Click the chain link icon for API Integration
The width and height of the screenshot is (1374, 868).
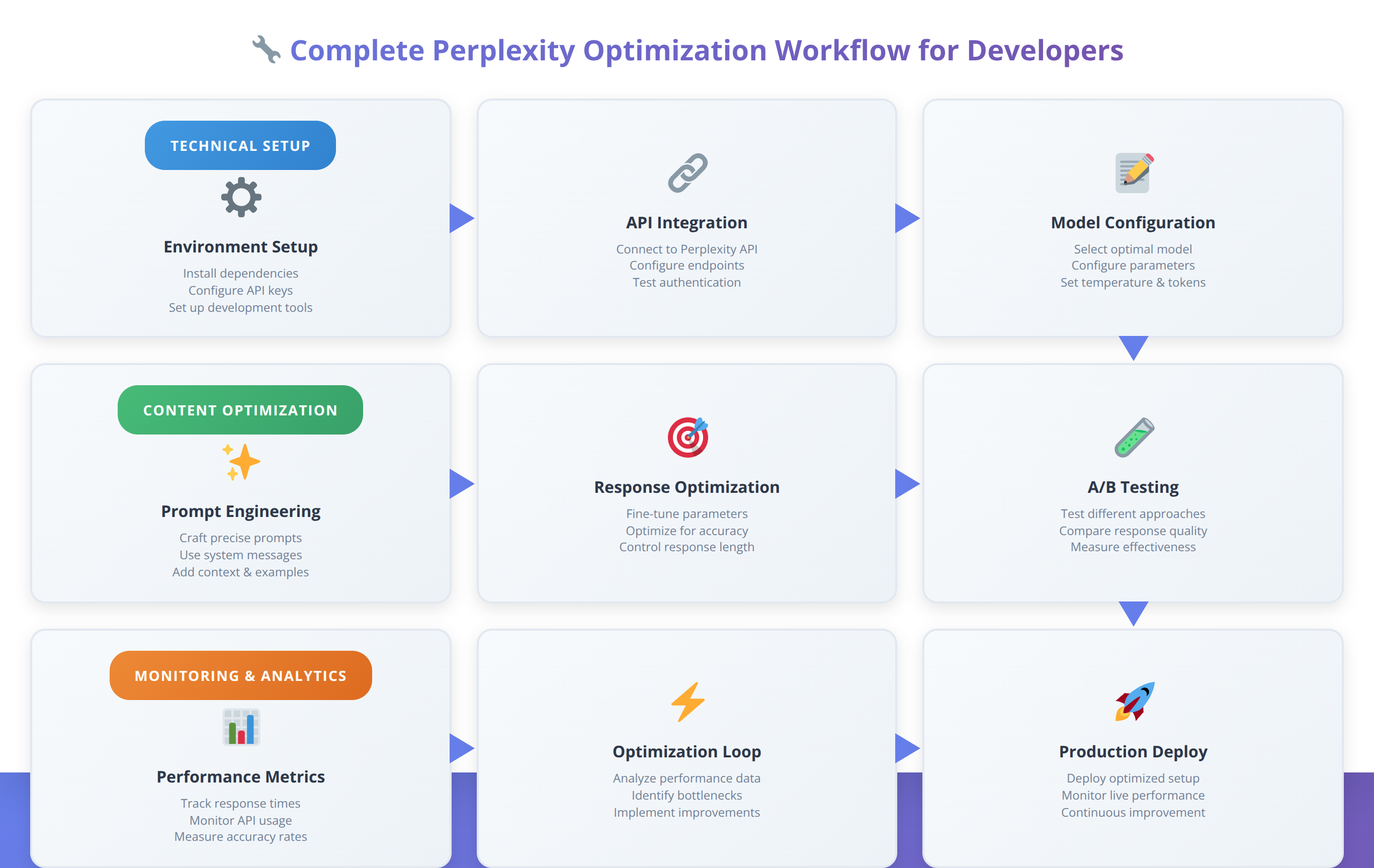click(687, 173)
